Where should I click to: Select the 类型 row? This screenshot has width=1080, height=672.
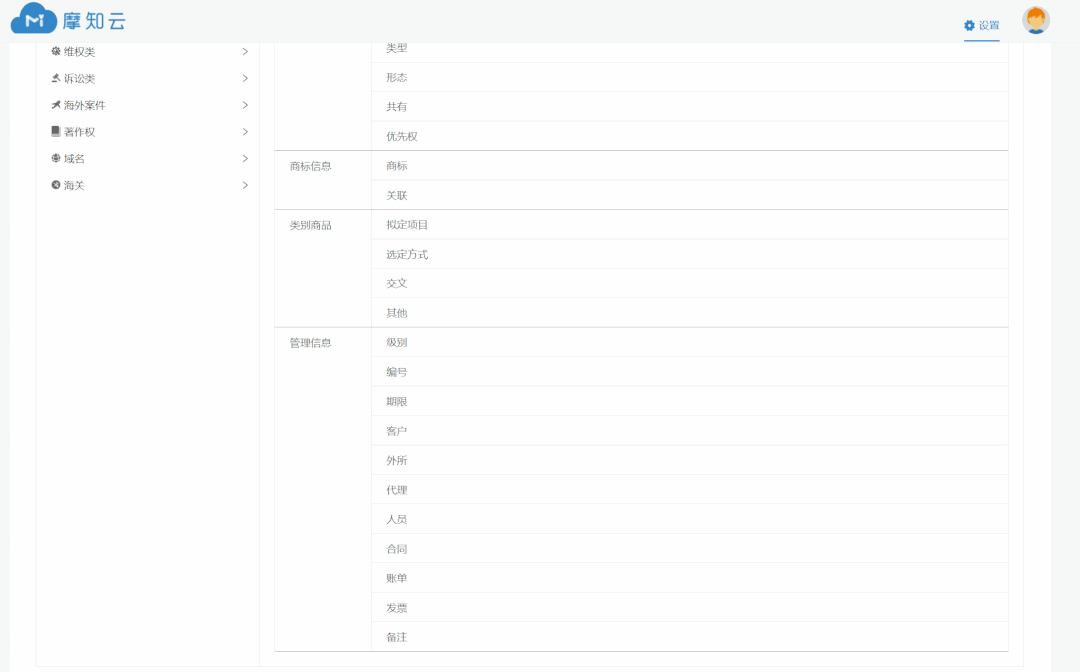[689, 51]
